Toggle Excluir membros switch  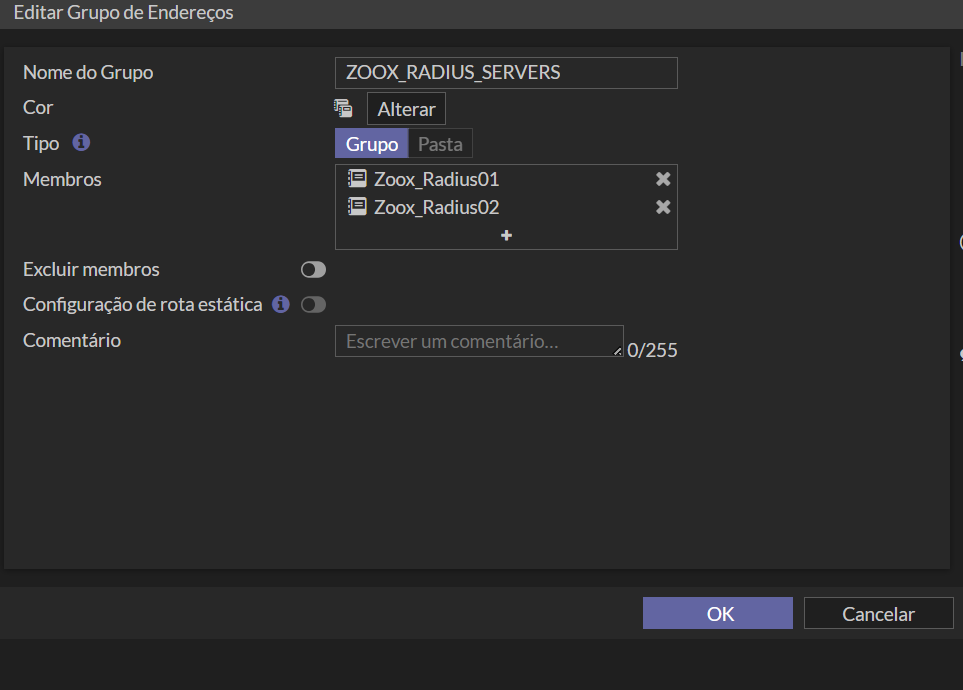pos(313,270)
